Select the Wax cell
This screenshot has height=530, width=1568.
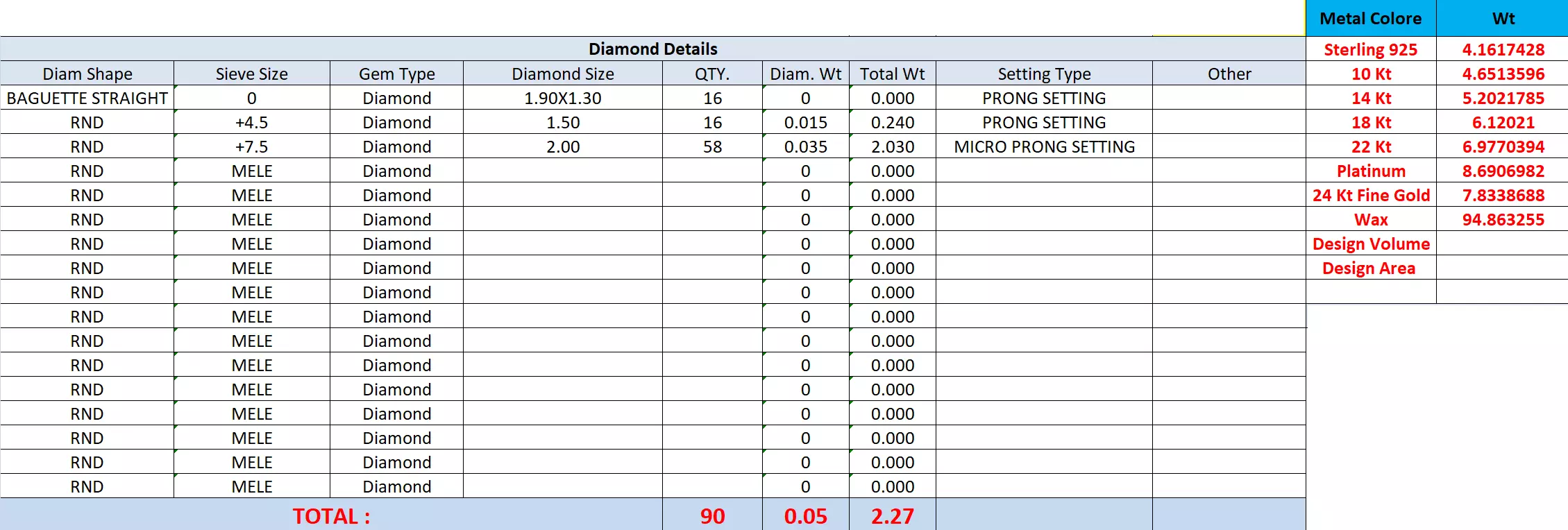tap(1371, 219)
